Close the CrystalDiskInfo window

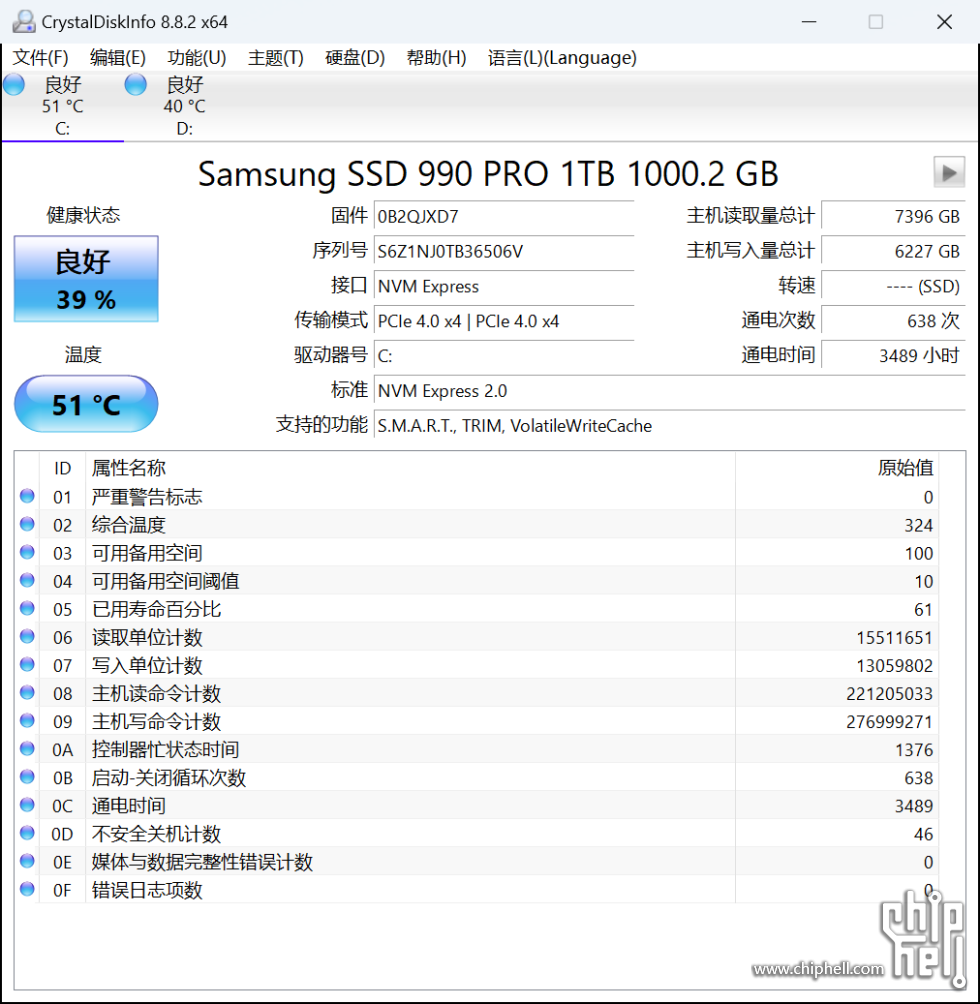(x=944, y=22)
